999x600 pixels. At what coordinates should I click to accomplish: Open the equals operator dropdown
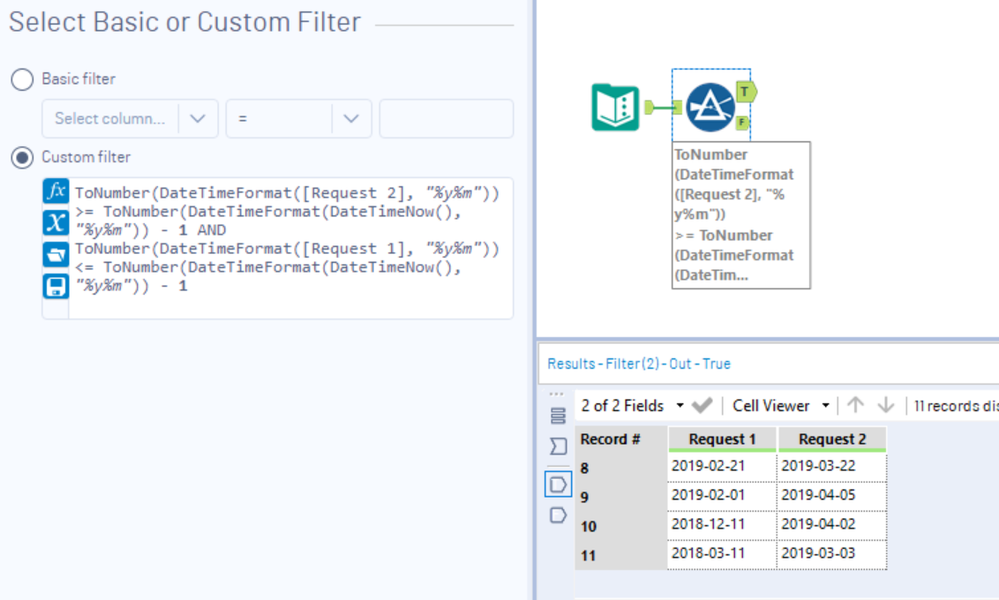click(x=350, y=118)
